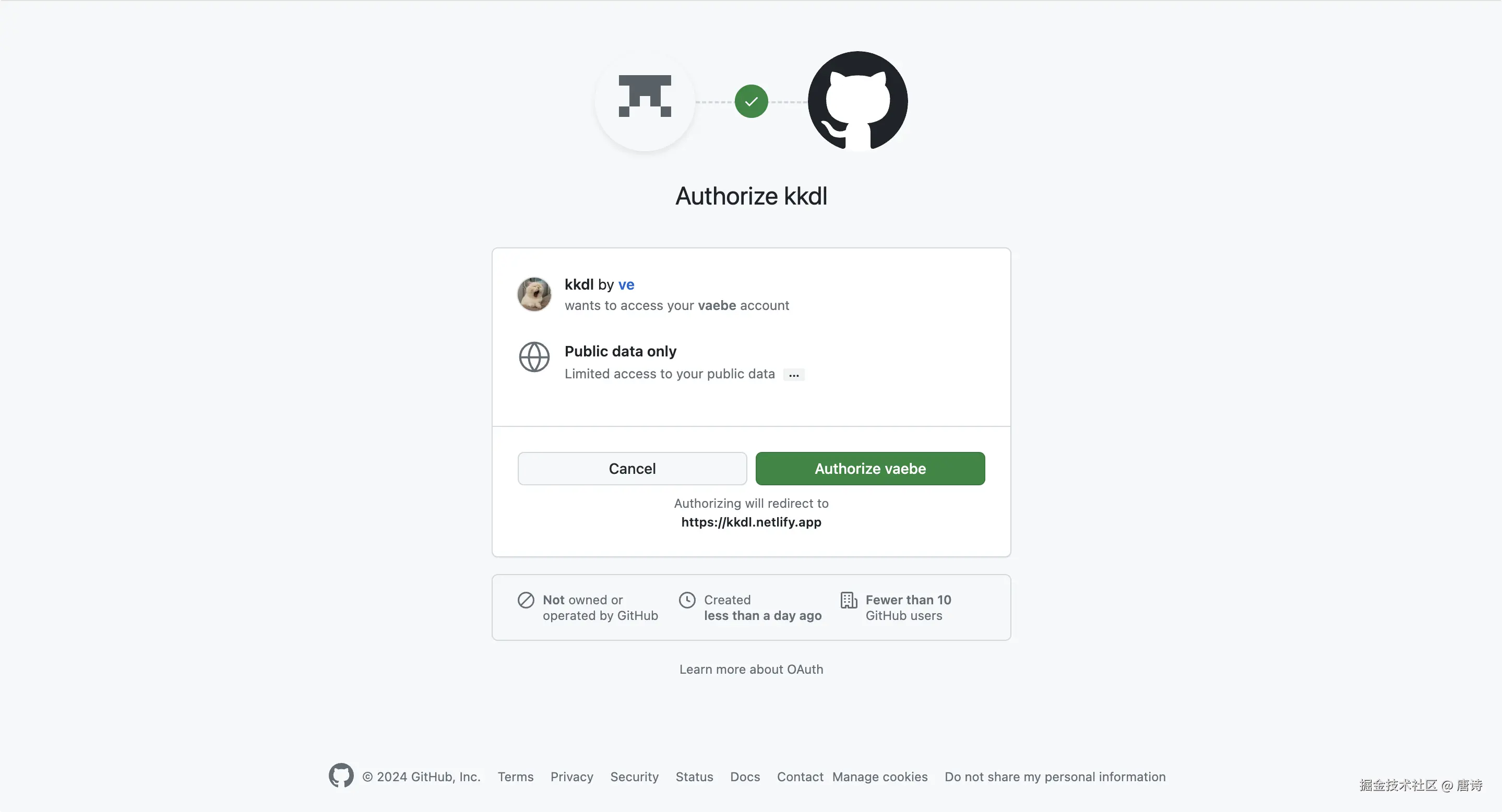Open the Privacy footer link
The width and height of the screenshot is (1502, 812).
click(571, 777)
